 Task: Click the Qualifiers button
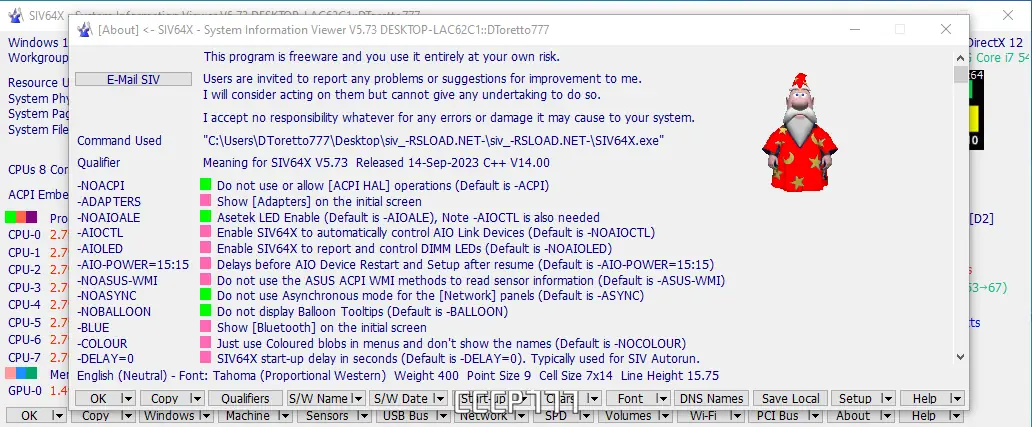pos(245,398)
